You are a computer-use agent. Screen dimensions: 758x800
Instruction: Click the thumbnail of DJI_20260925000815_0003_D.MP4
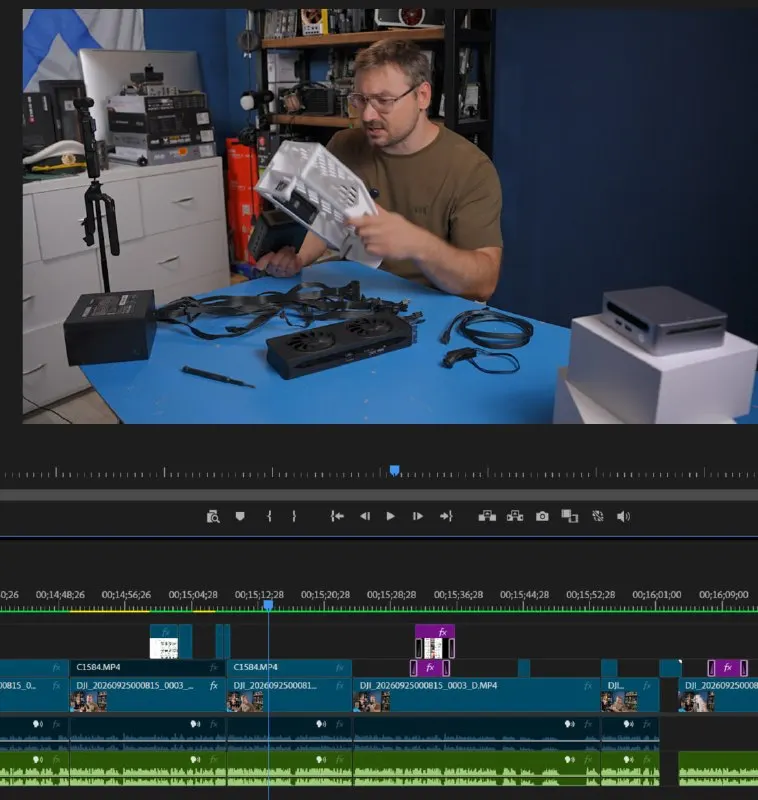click(x=372, y=701)
